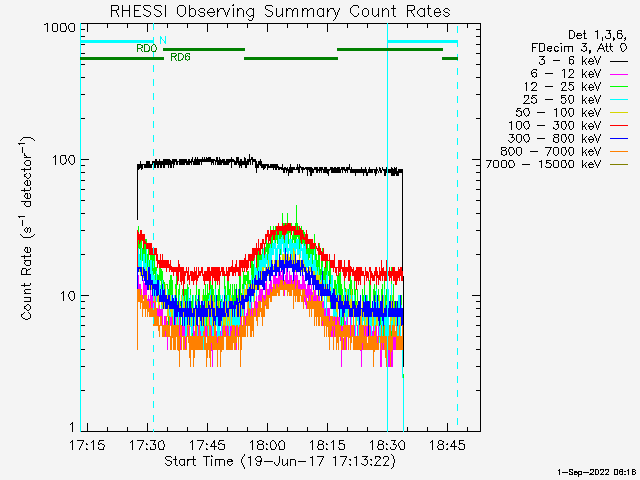Click the '1' y-axis tick label
This screenshot has height=480, width=640.
pyautogui.click(x=72, y=427)
